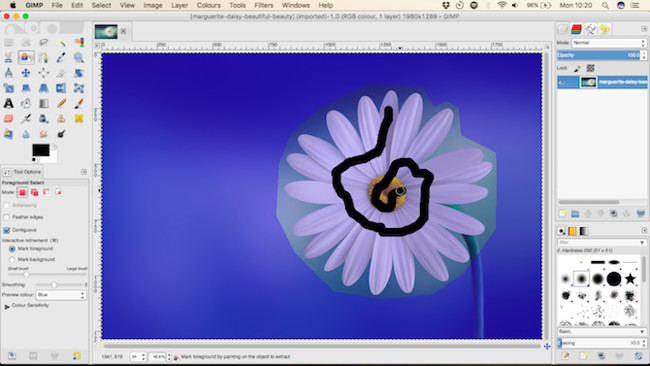Screen dimensions: 650x366
Task: Select the Zoom magnifier tool
Action: (79, 58)
